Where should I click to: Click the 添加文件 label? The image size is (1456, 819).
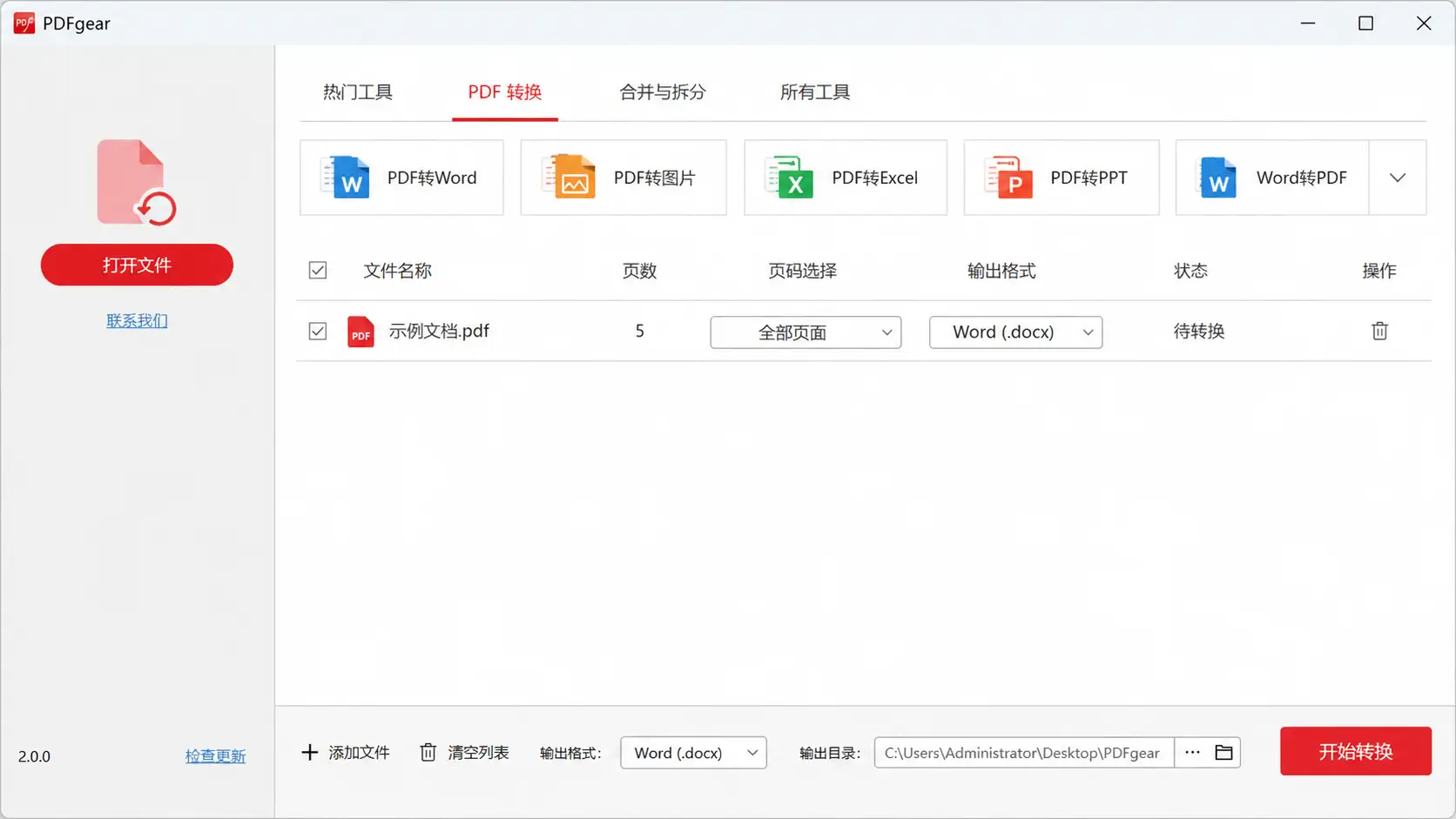point(359,752)
